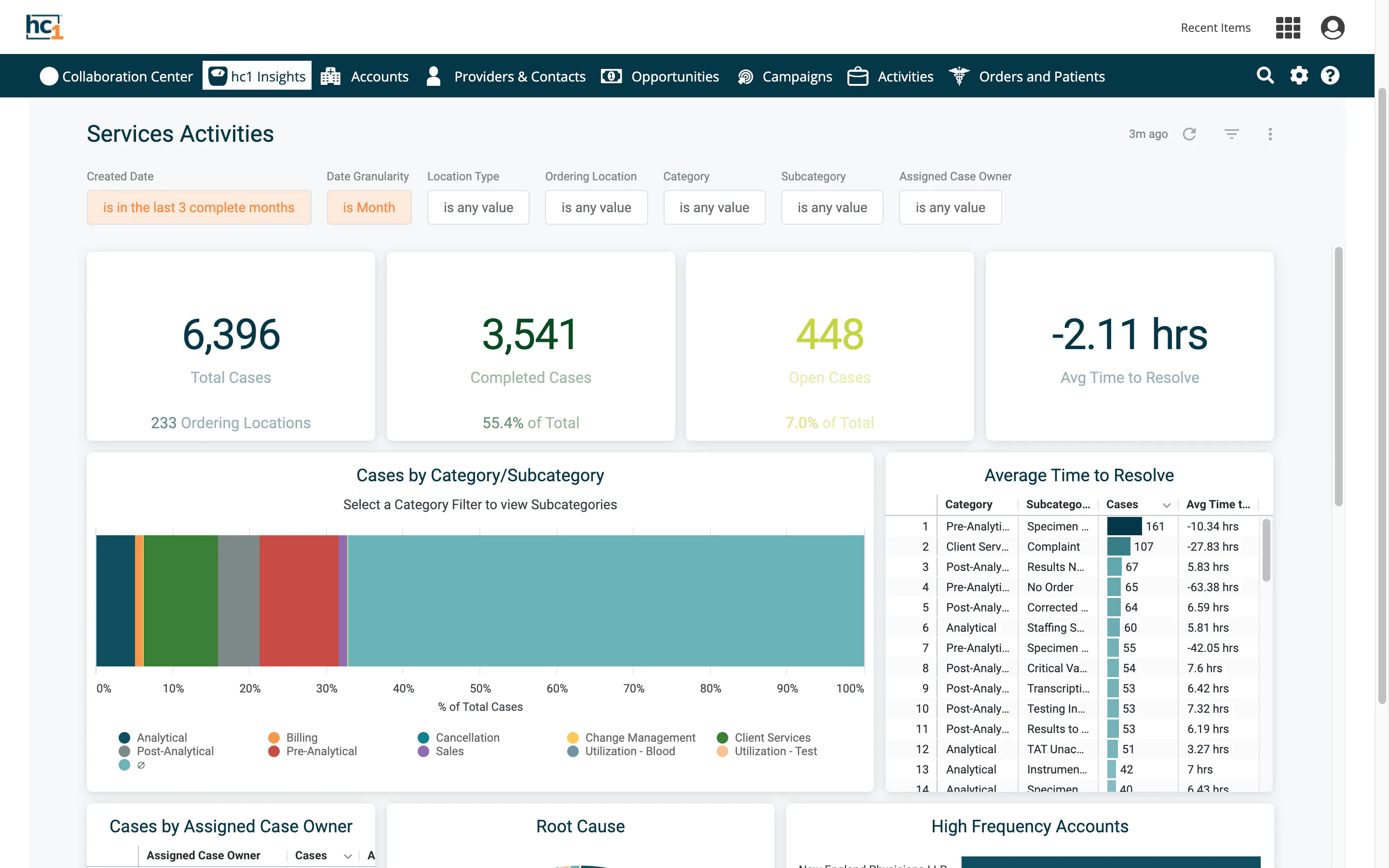Click the Avg Time column header
Image resolution: width=1389 pixels, height=868 pixels.
point(1217,504)
